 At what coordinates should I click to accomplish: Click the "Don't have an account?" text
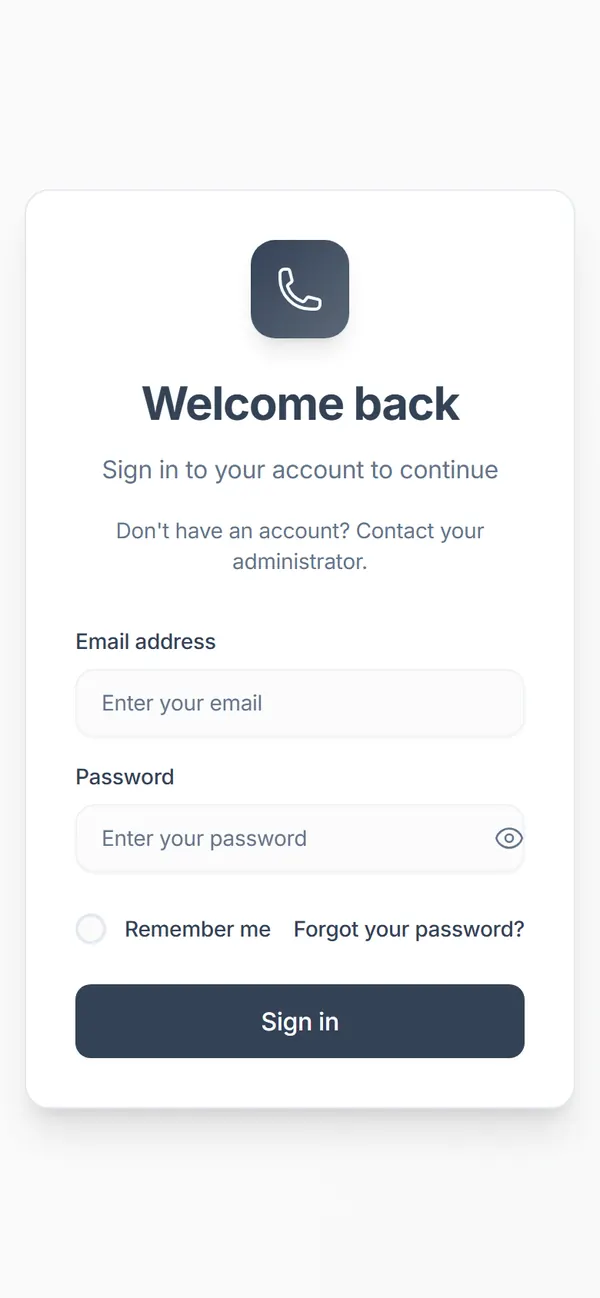233,530
